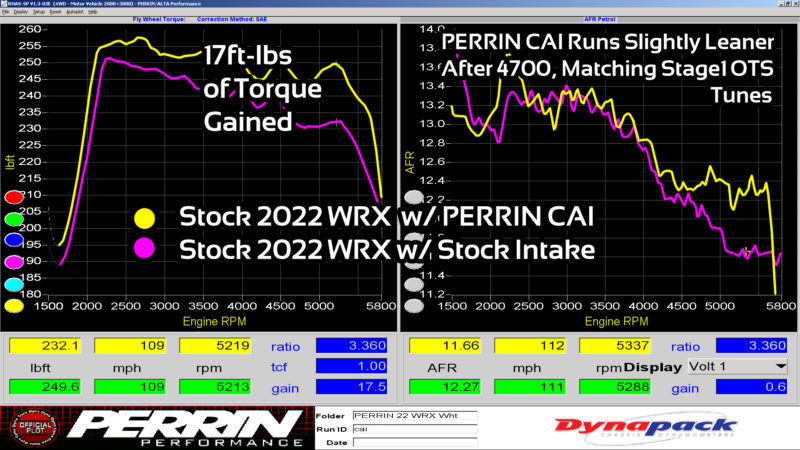Click the magenta run color circle

[14, 262]
